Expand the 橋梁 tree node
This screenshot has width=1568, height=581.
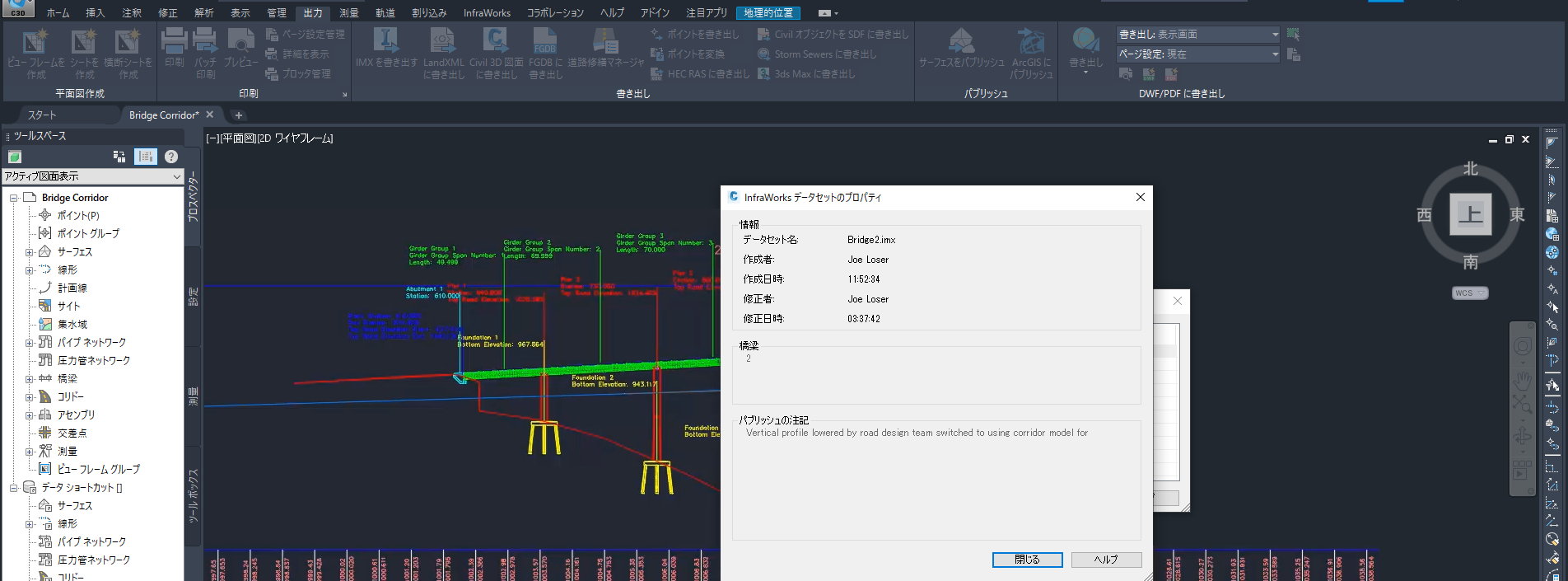(x=29, y=379)
